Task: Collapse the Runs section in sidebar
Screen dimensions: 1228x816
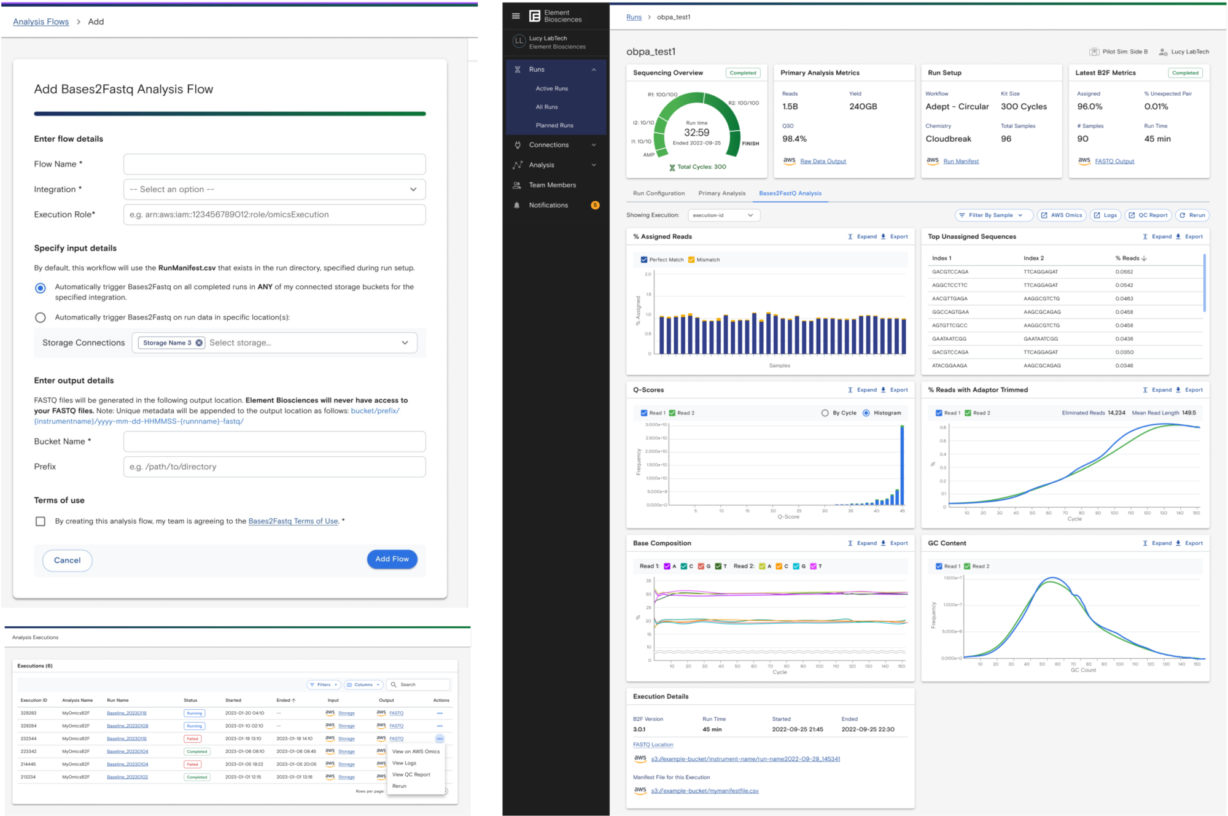Action: point(594,70)
